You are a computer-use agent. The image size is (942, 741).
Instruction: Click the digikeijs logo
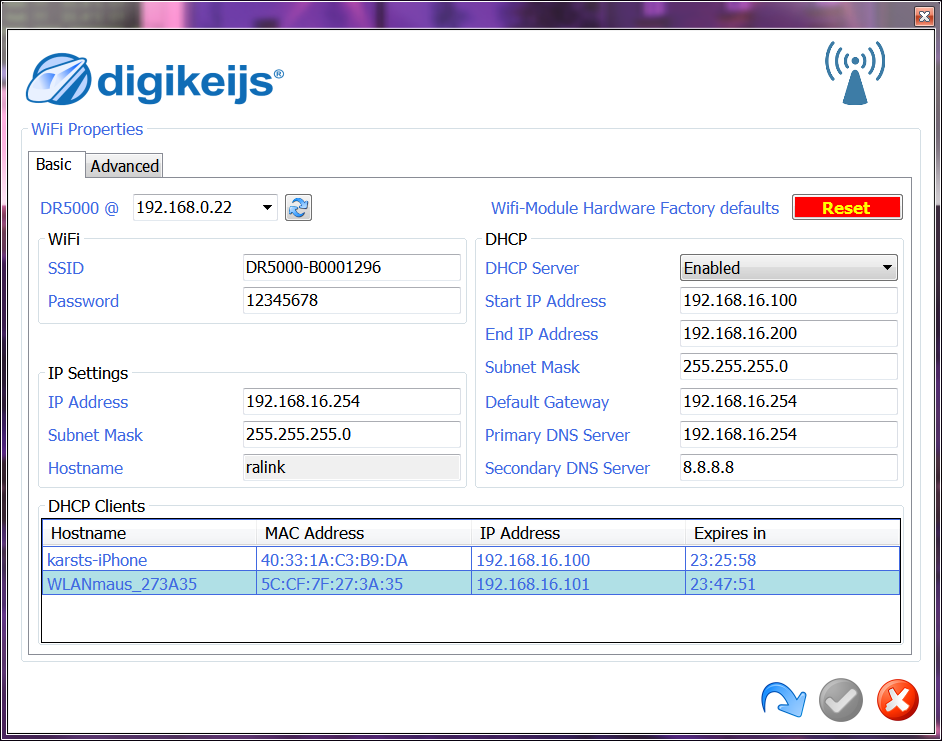(x=155, y=79)
